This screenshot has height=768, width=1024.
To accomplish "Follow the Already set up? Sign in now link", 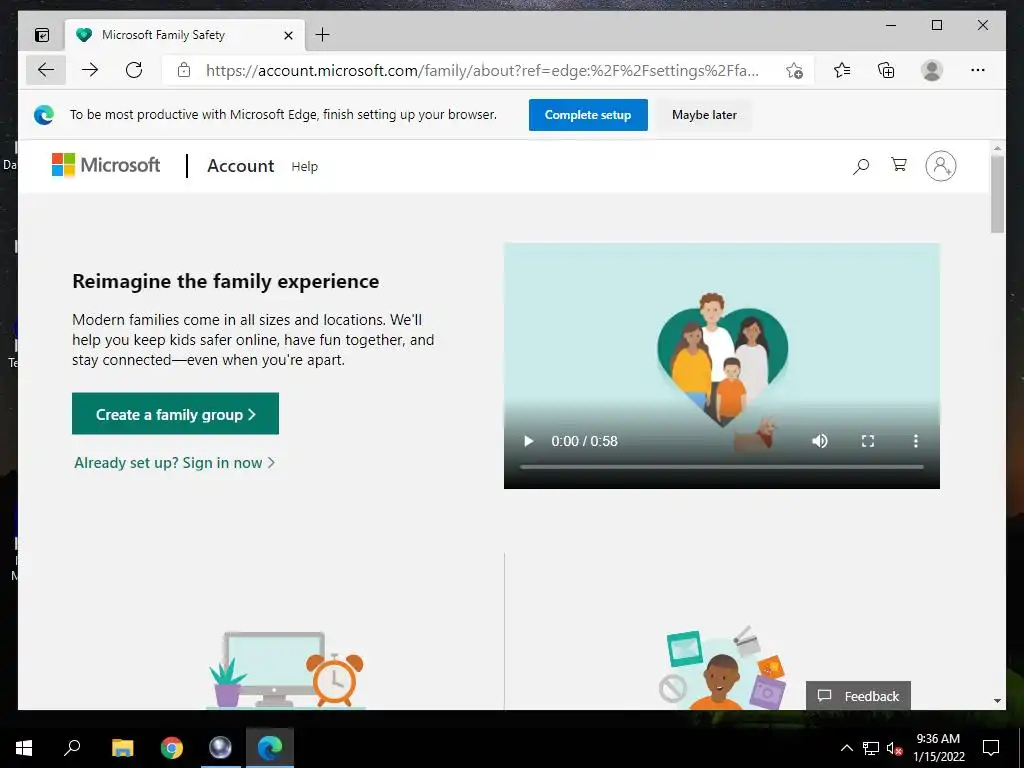I will pyautogui.click(x=174, y=463).
